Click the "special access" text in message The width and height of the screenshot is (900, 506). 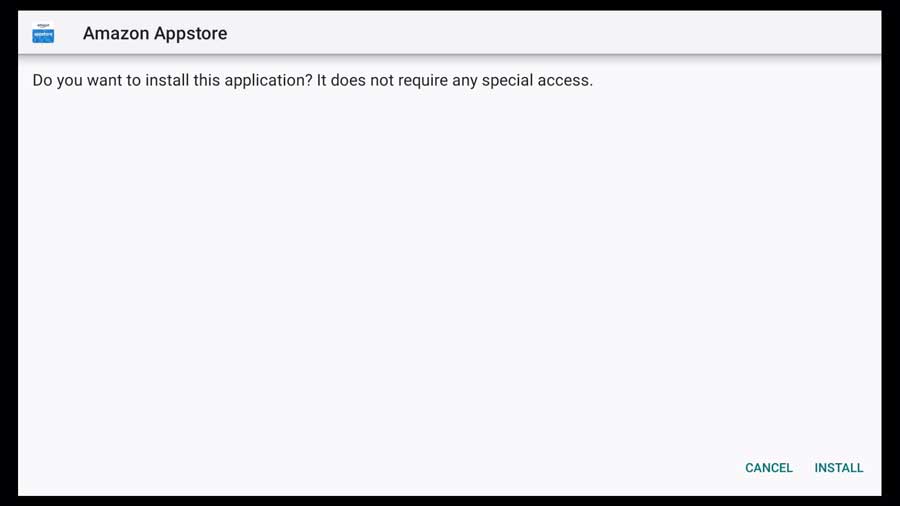[x=537, y=80]
